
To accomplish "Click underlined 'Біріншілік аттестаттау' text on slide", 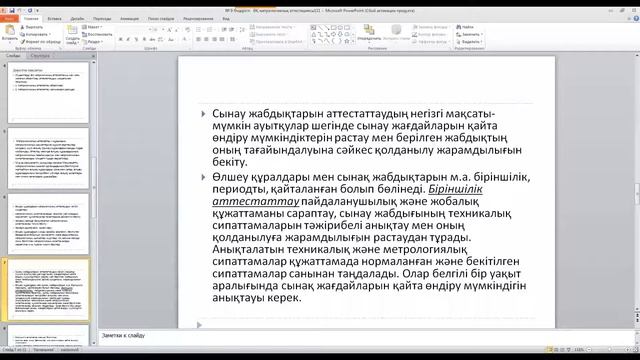I will coord(347,195).
